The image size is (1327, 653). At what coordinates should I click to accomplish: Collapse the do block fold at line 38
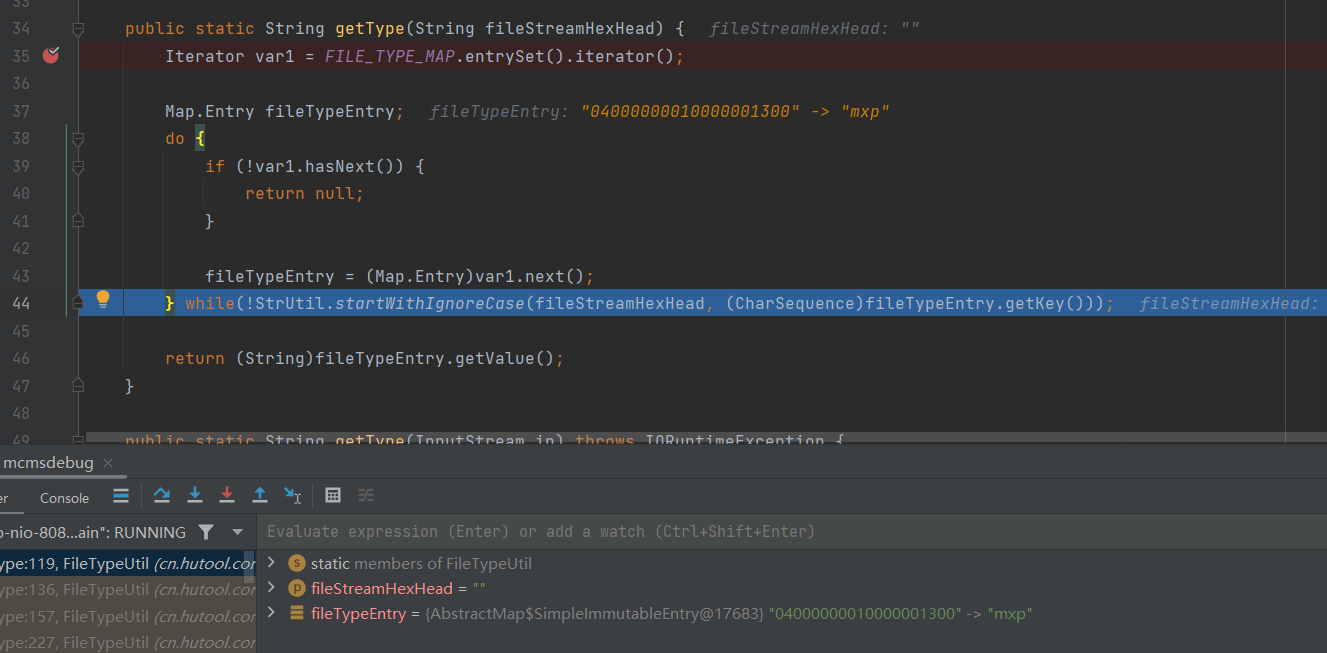click(x=78, y=139)
